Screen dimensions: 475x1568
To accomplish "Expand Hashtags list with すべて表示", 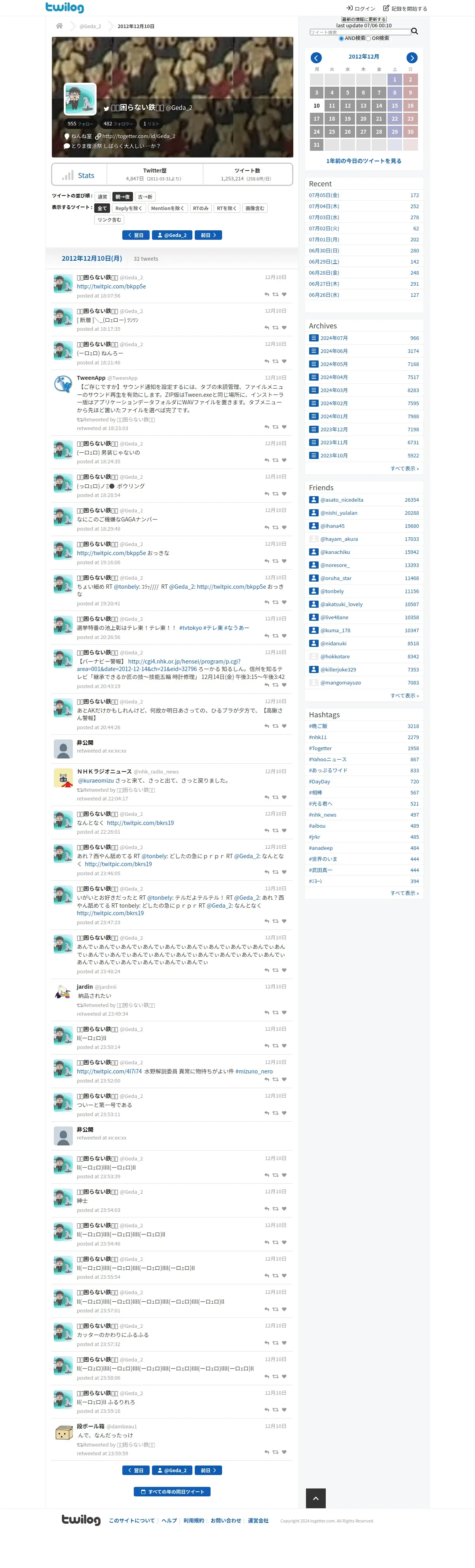I will pyautogui.click(x=405, y=893).
